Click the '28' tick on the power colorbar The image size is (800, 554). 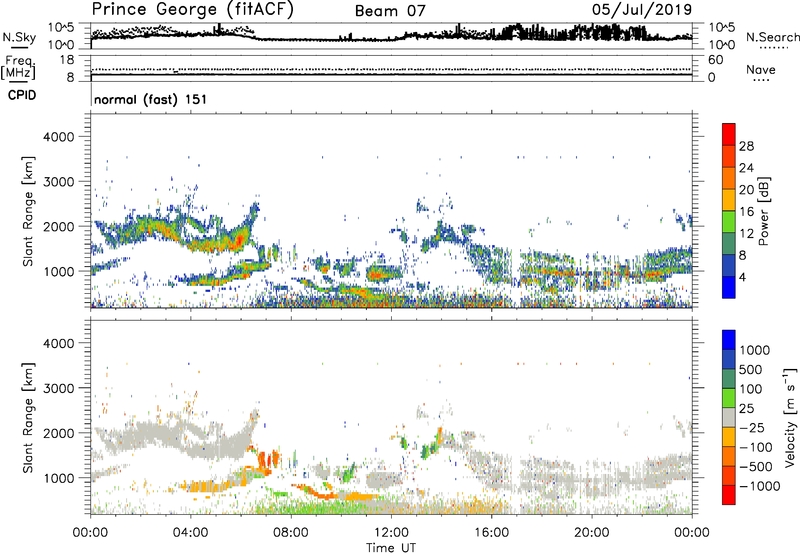746,146
